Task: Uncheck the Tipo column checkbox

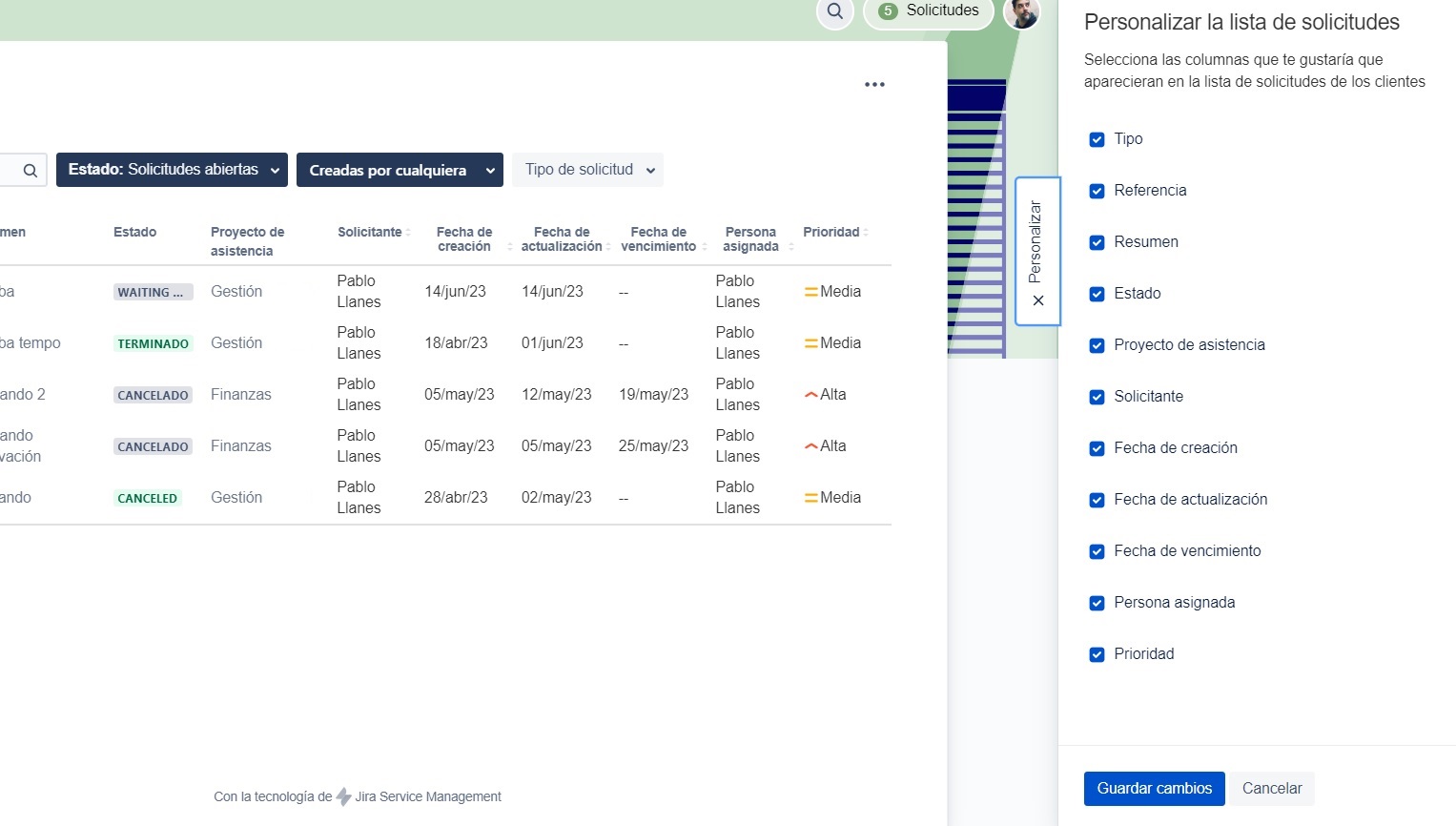Action: pyautogui.click(x=1097, y=139)
